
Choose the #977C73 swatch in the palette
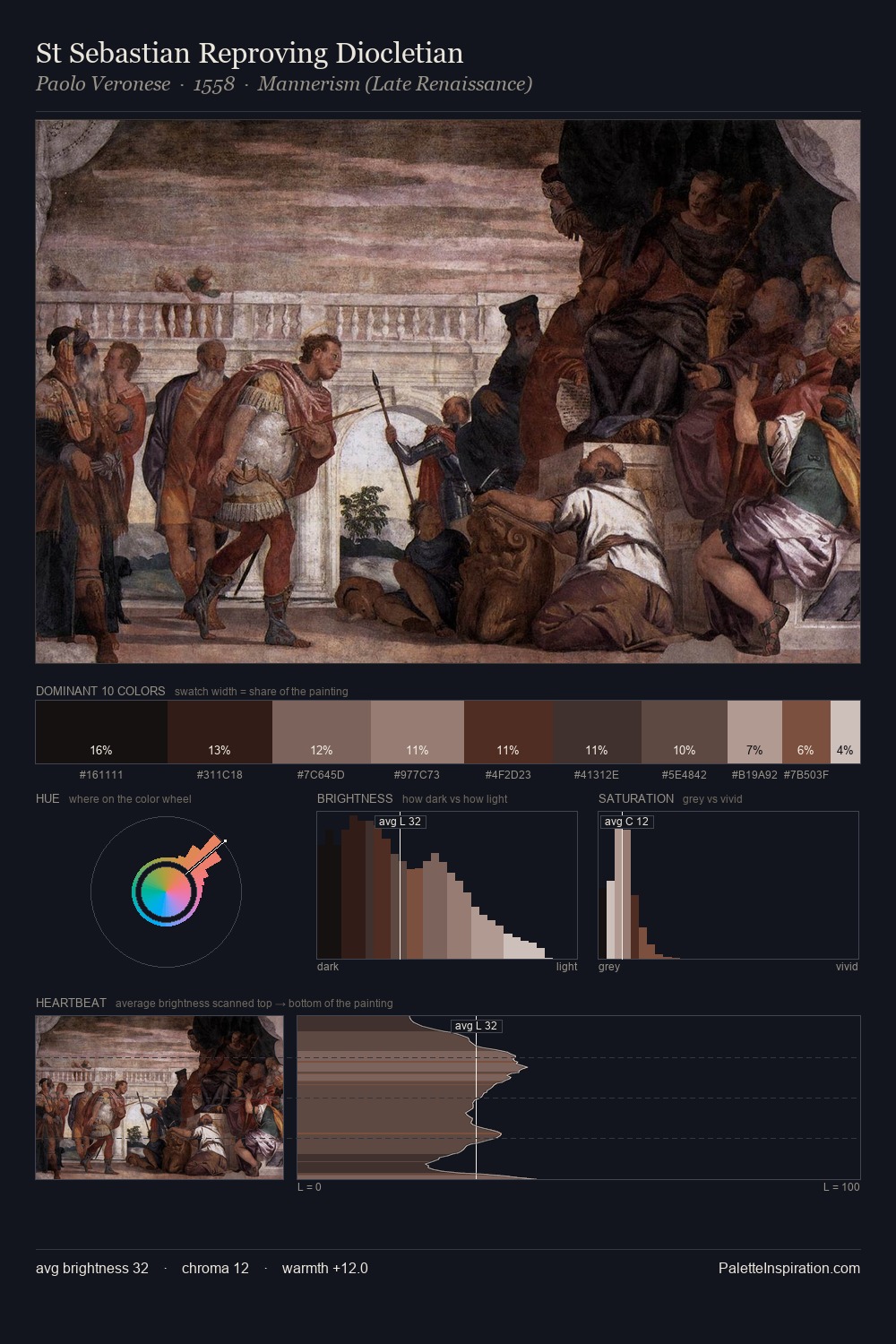(x=418, y=732)
